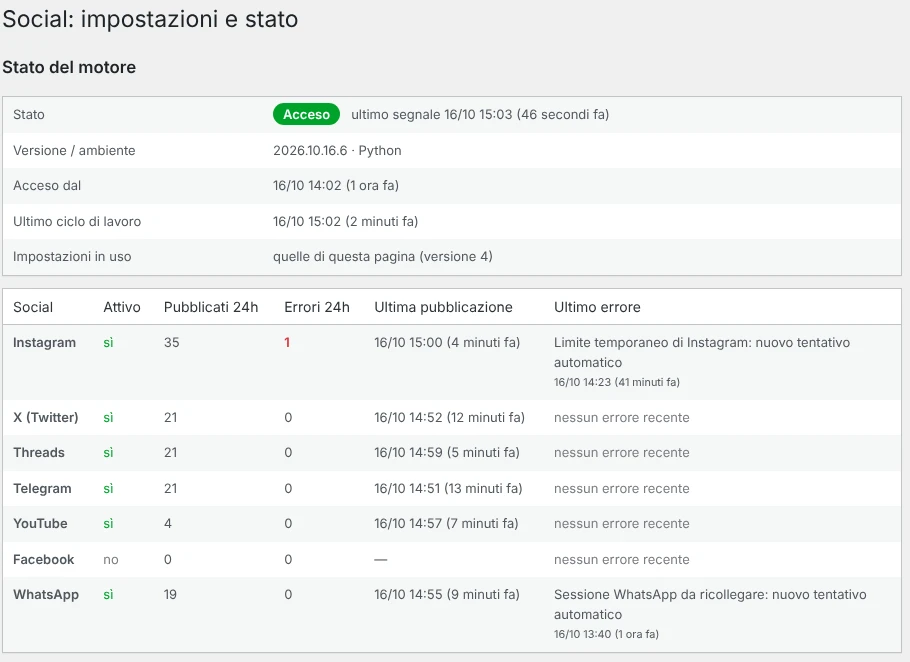
Task: Select the "ultimo segnale 16/10 15:03" text
Action: tap(431, 114)
